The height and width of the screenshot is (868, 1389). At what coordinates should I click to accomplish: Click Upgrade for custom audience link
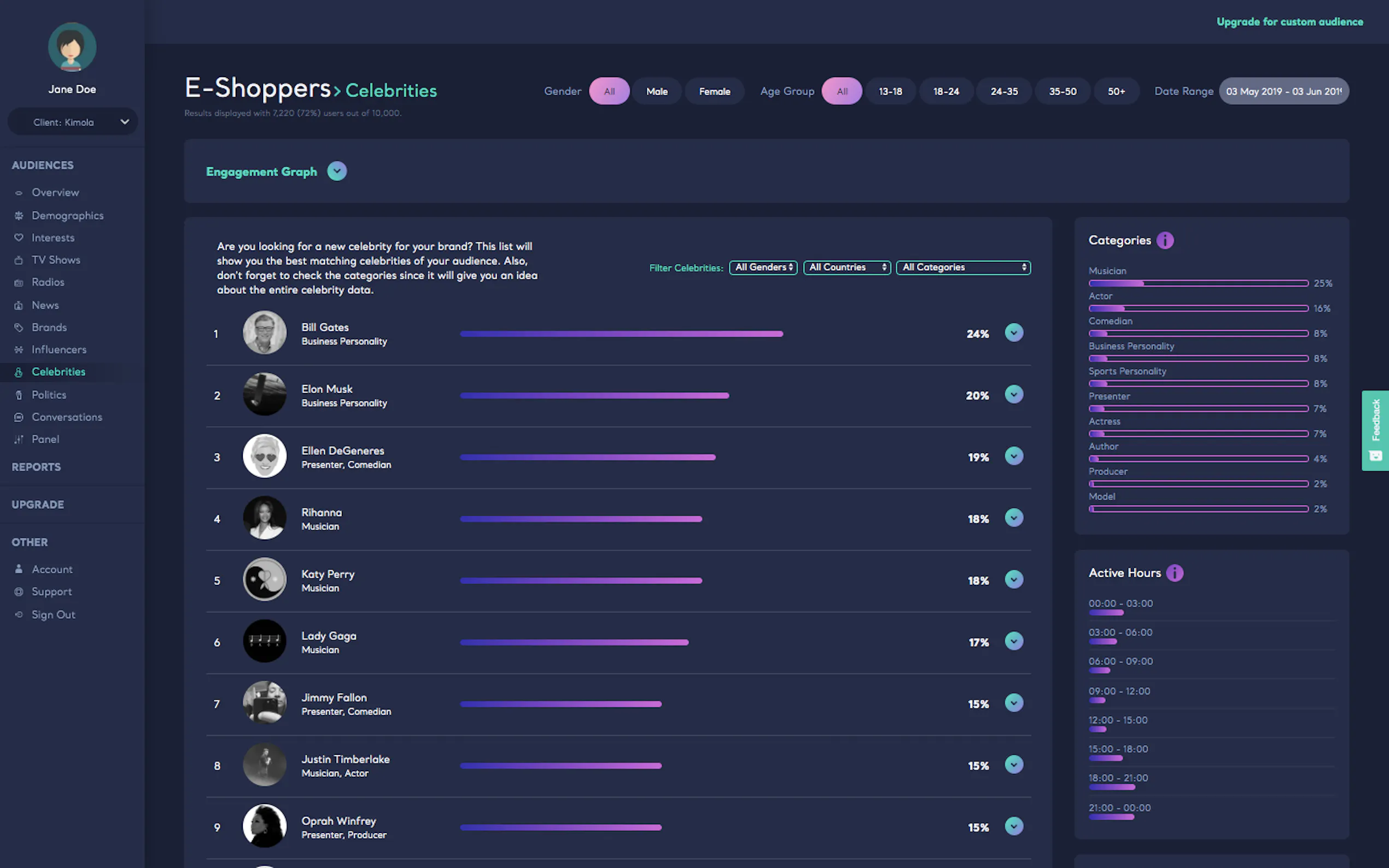coord(1289,22)
